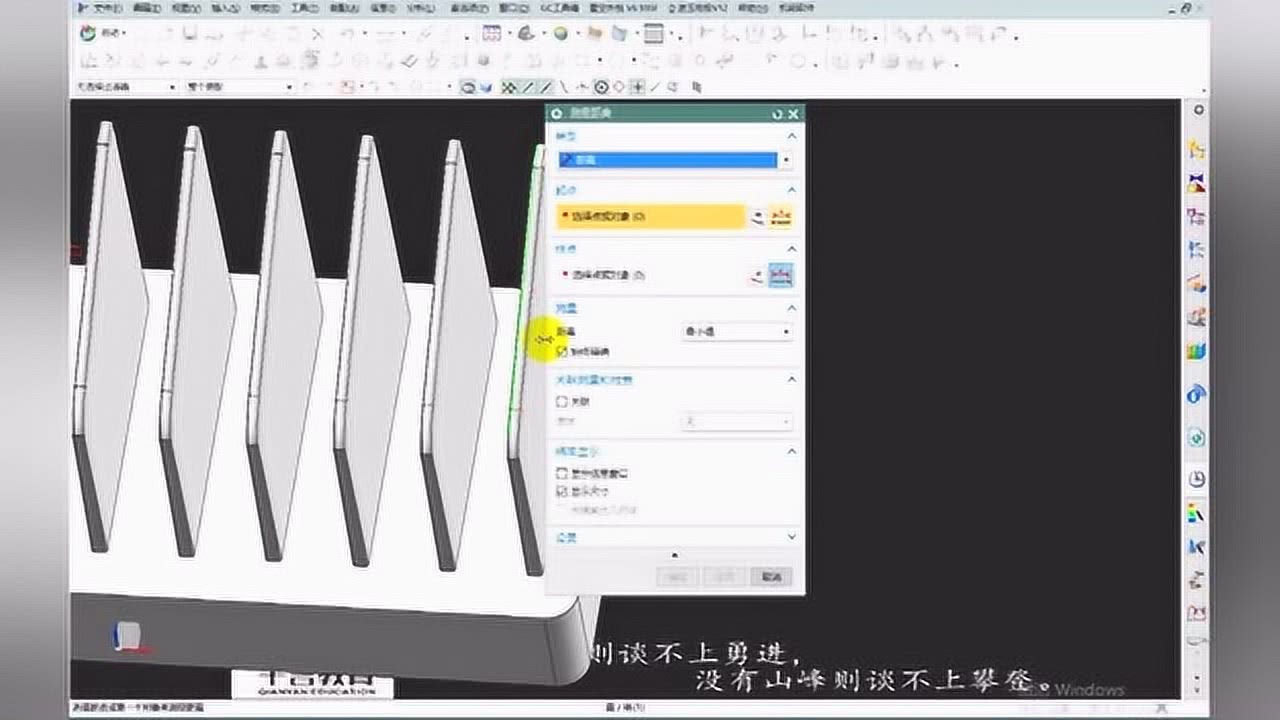This screenshot has height=720, width=1280.
Task: Click the green sphere render icon
Action: pos(561,34)
